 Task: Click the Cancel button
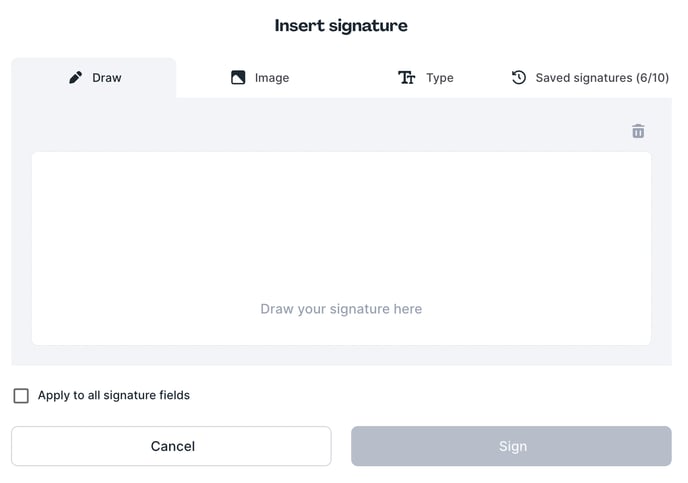pyautogui.click(x=171, y=446)
